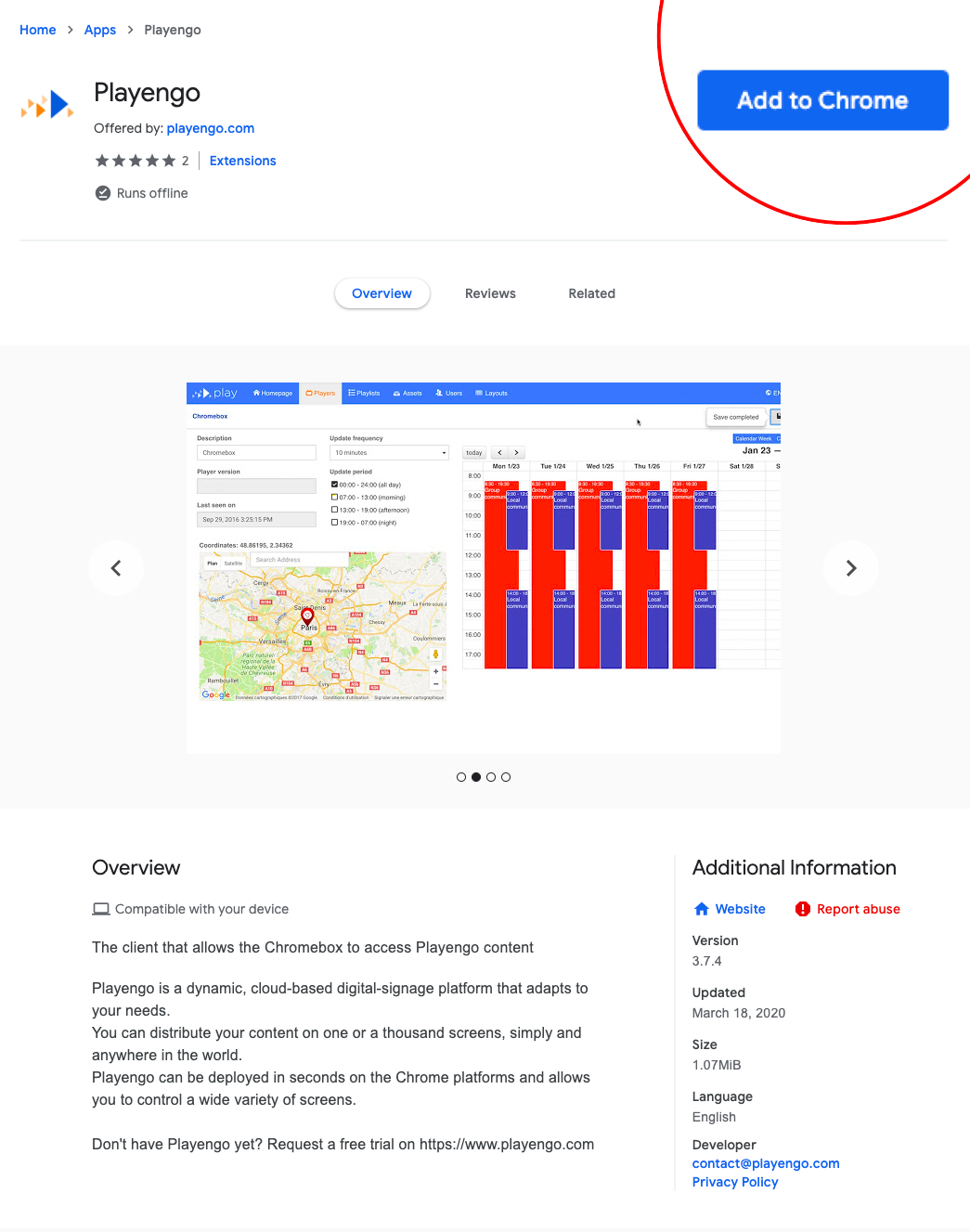
Task: Click Report abuse link
Action: coord(859,909)
